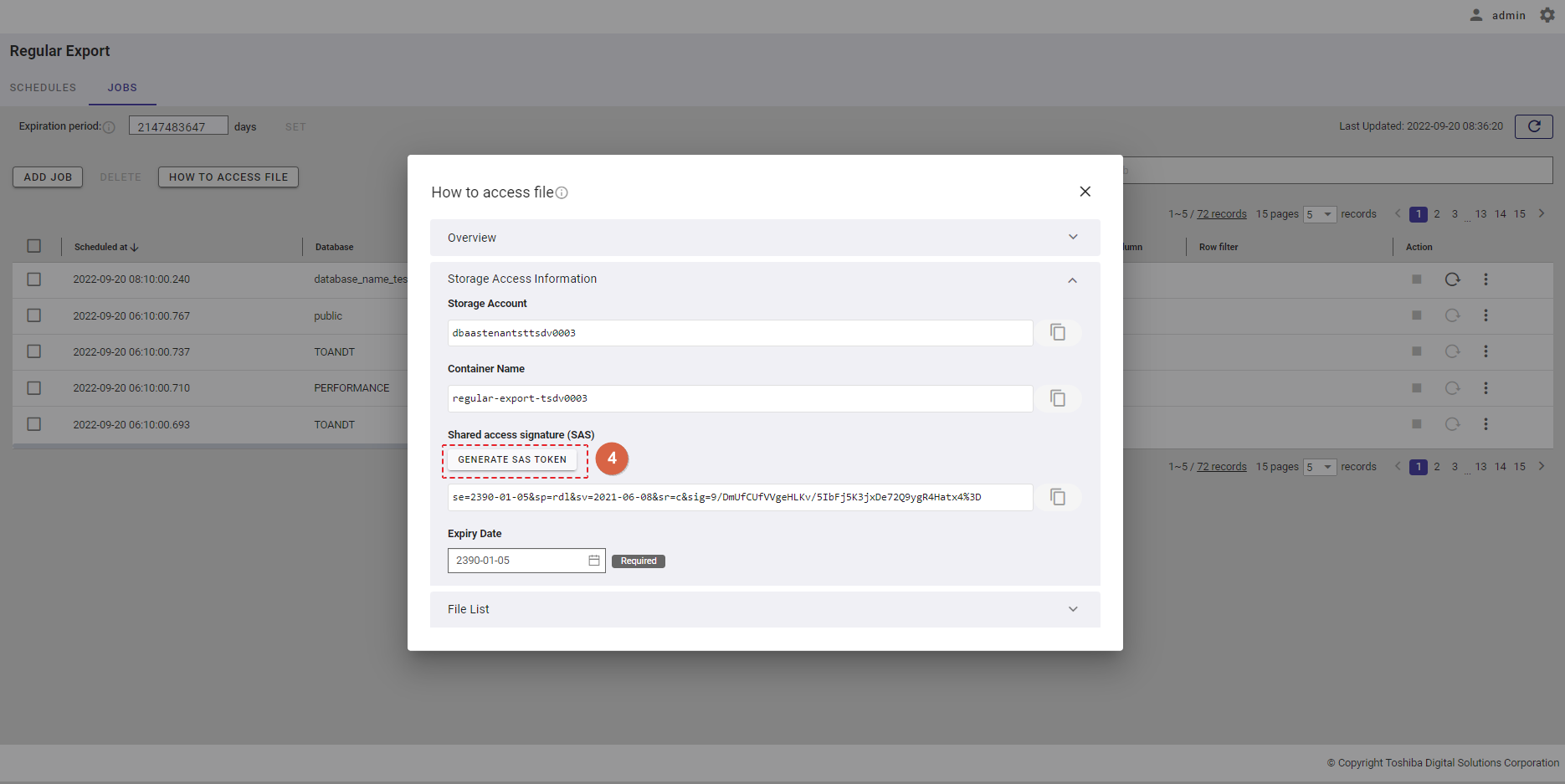Close the How to access file dialog
This screenshot has width=1565, height=784.
pos(1085,192)
